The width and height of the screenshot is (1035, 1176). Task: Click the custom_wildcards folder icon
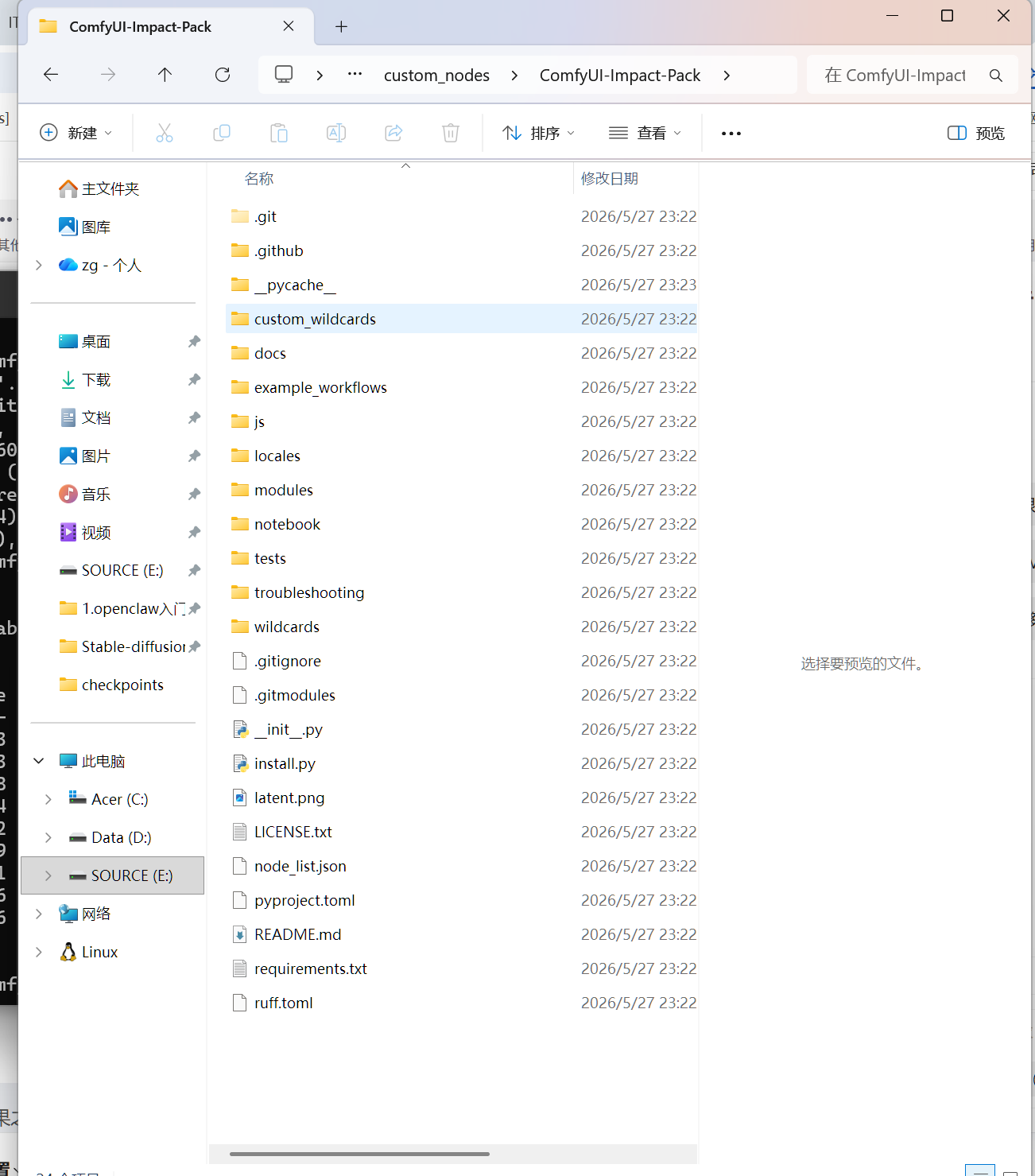pyautogui.click(x=240, y=319)
